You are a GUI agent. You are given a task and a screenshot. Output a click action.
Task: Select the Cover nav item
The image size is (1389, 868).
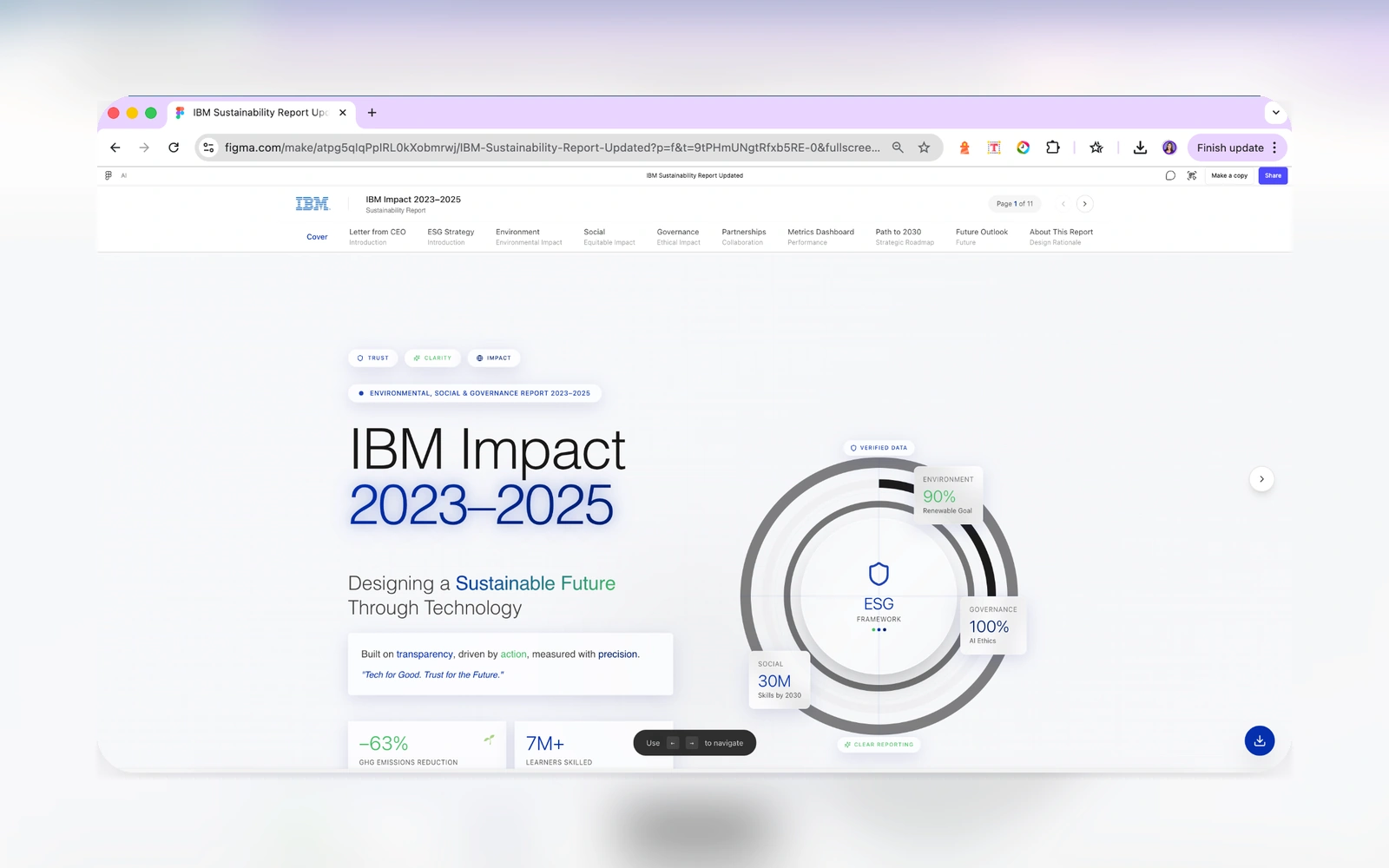point(317,237)
